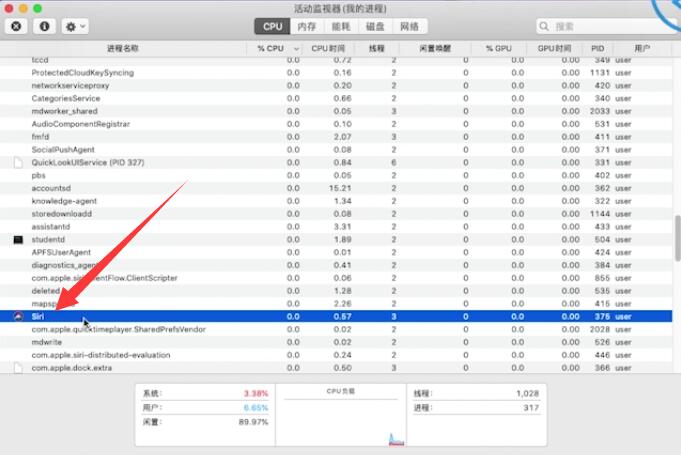The height and width of the screenshot is (455, 681).
Task: Select the storedownloadd process
Action: coord(62,214)
